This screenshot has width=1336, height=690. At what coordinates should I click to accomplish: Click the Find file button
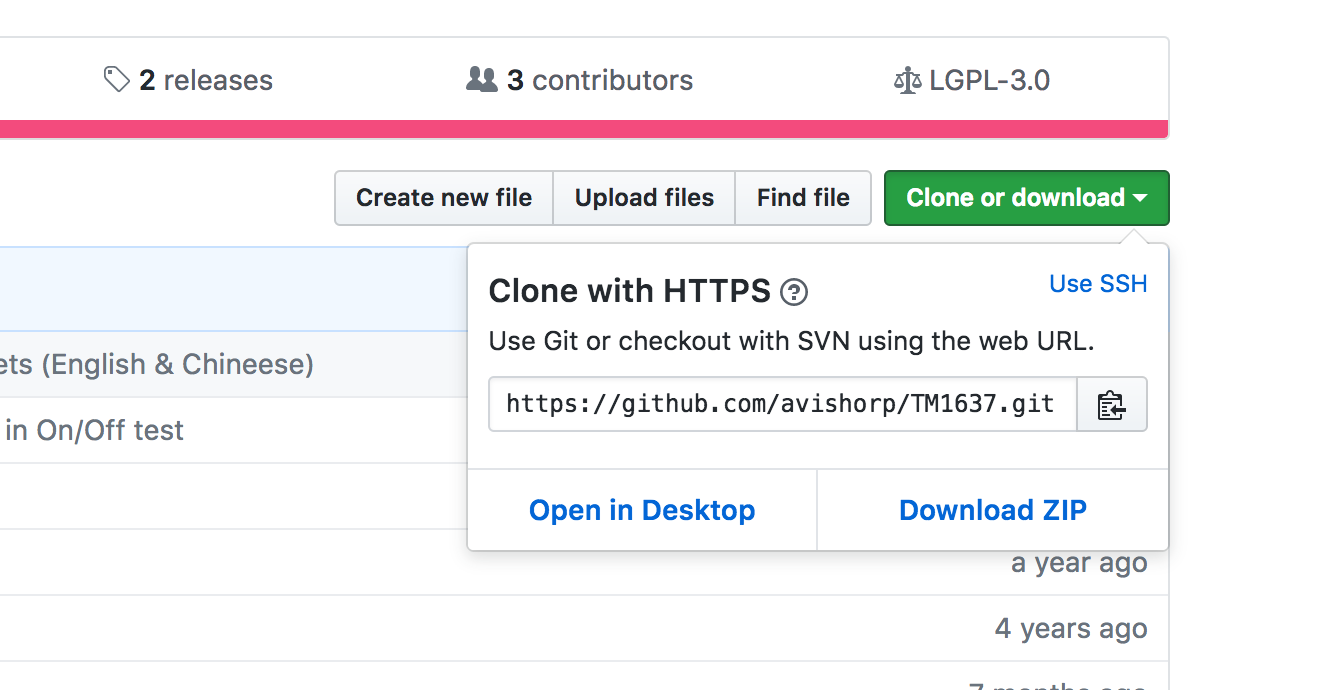pyautogui.click(x=803, y=198)
